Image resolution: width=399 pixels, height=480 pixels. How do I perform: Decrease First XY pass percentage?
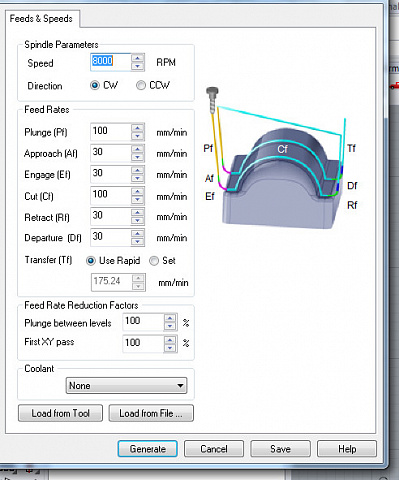coord(170,348)
